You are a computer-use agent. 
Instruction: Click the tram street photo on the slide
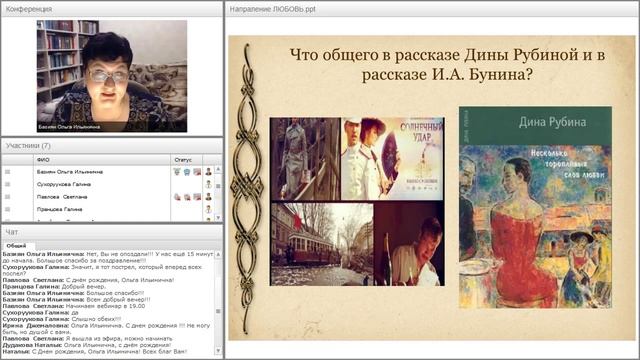tap(322, 244)
